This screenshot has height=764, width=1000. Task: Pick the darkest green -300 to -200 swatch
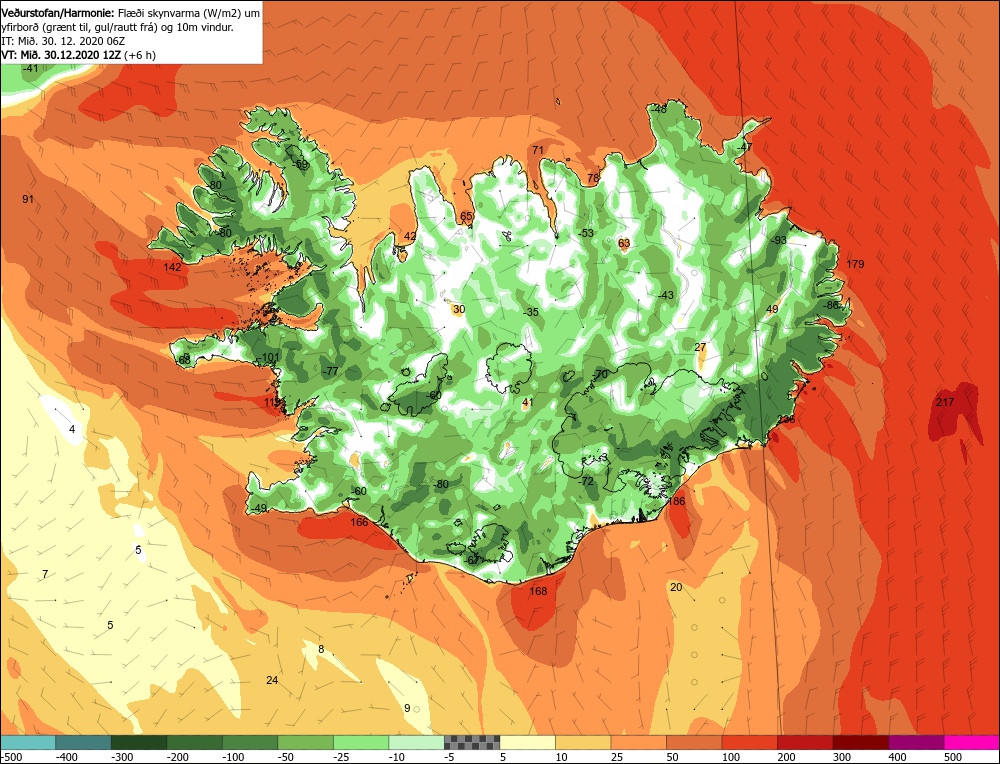(x=138, y=742)
